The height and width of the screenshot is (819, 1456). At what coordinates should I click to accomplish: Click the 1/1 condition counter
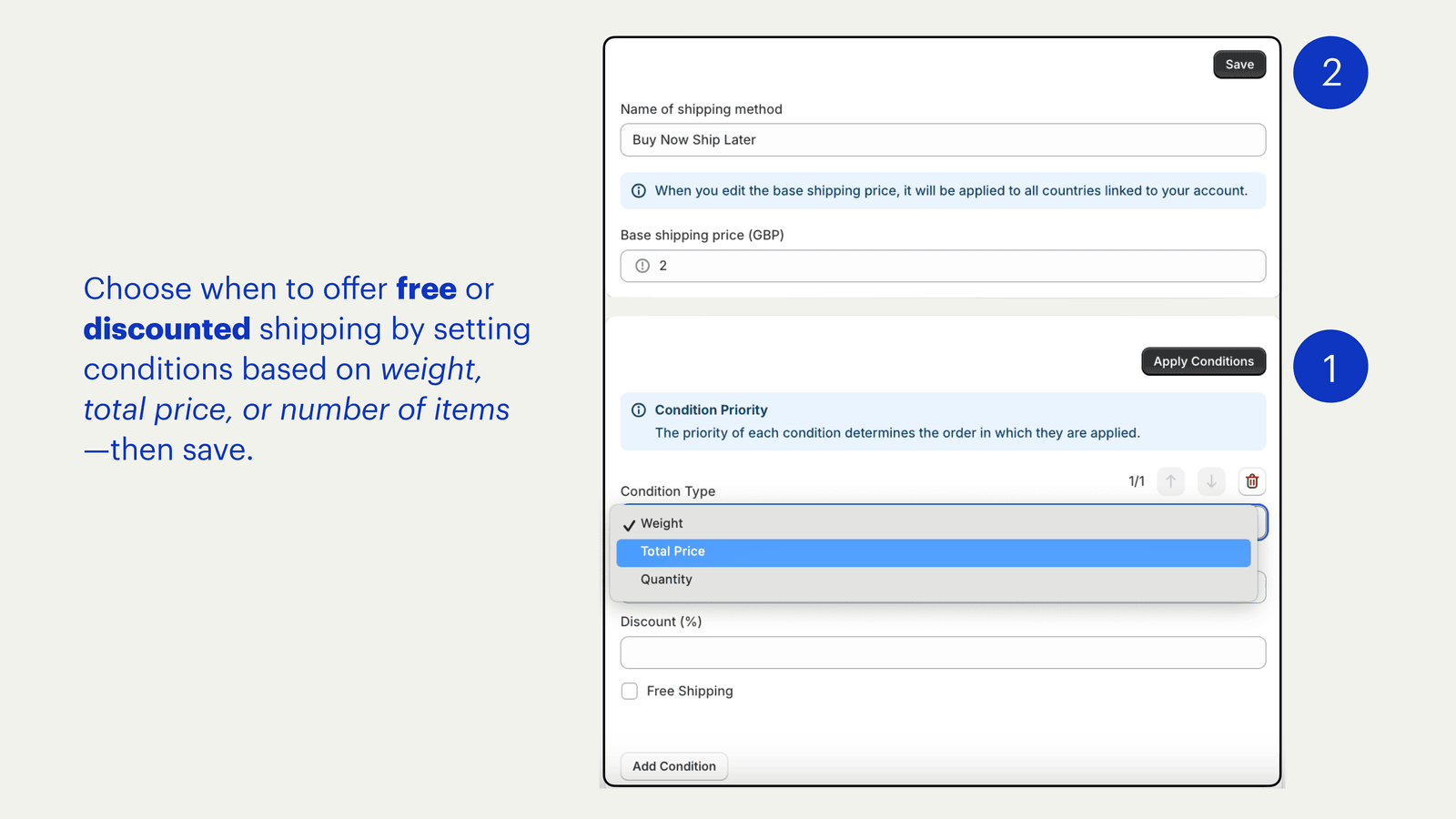pos(1137,481)
